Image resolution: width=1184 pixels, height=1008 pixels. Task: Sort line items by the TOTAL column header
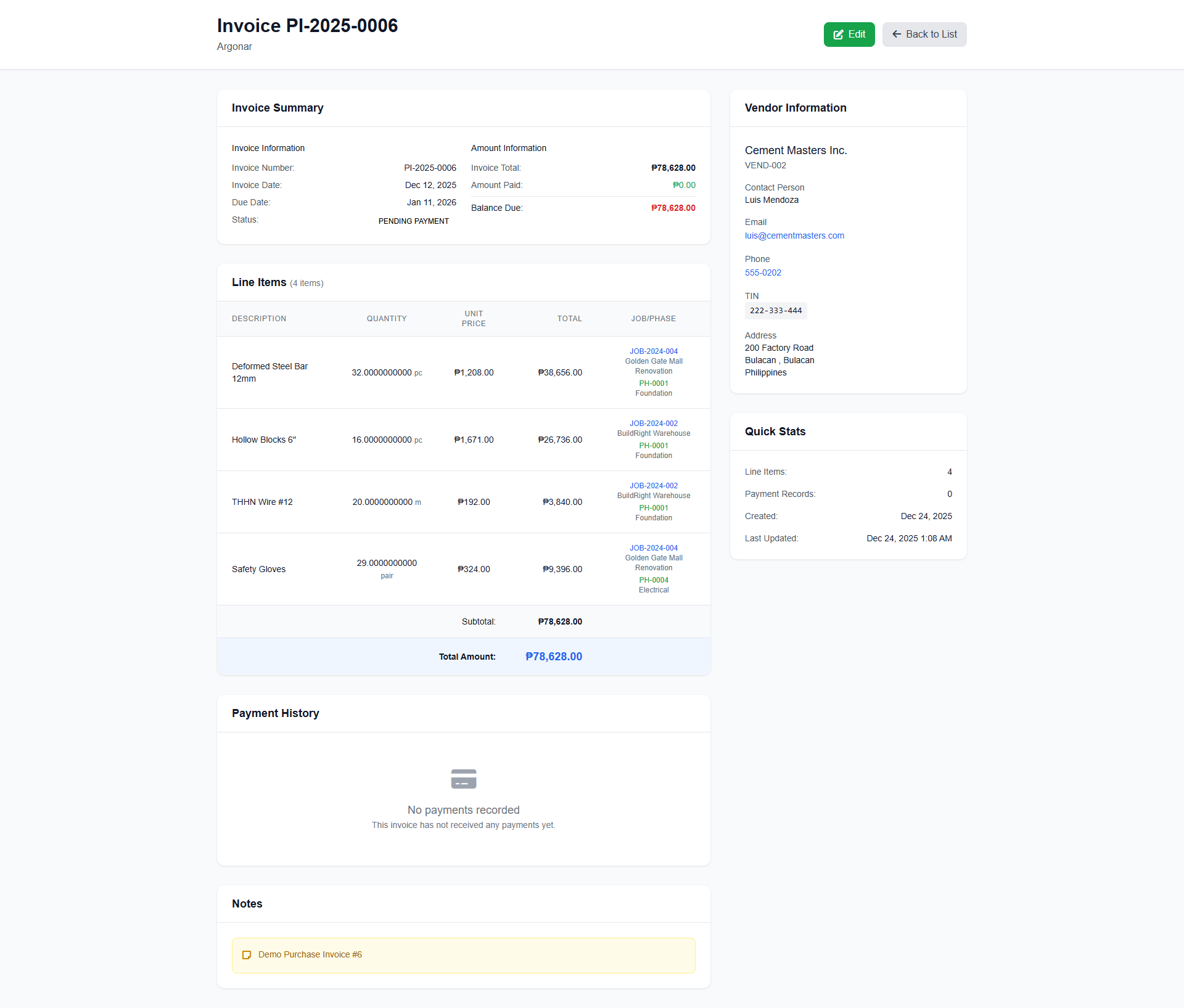click(569, 319)
